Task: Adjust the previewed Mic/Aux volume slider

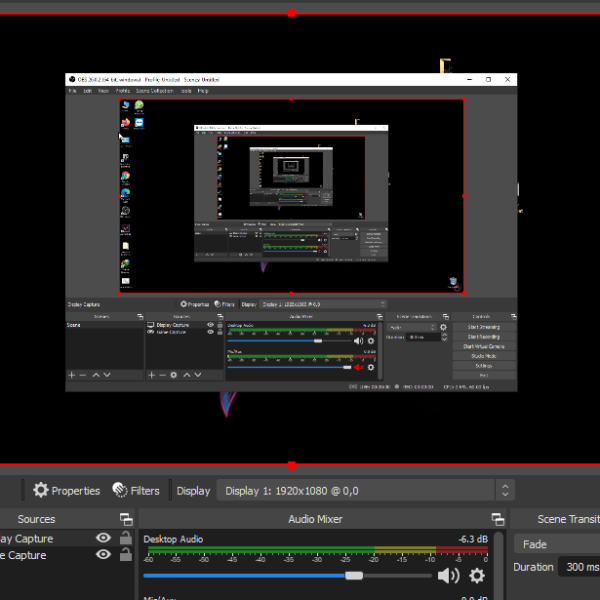Action: 347,367
